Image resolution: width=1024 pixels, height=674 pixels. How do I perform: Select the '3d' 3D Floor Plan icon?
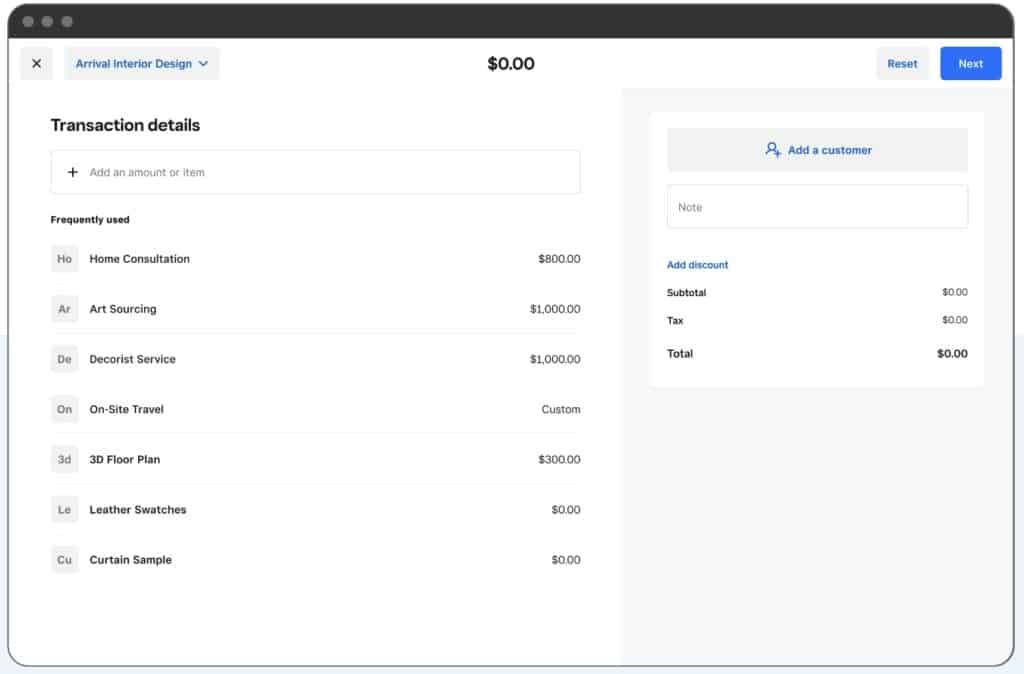(x=64, y=459)
